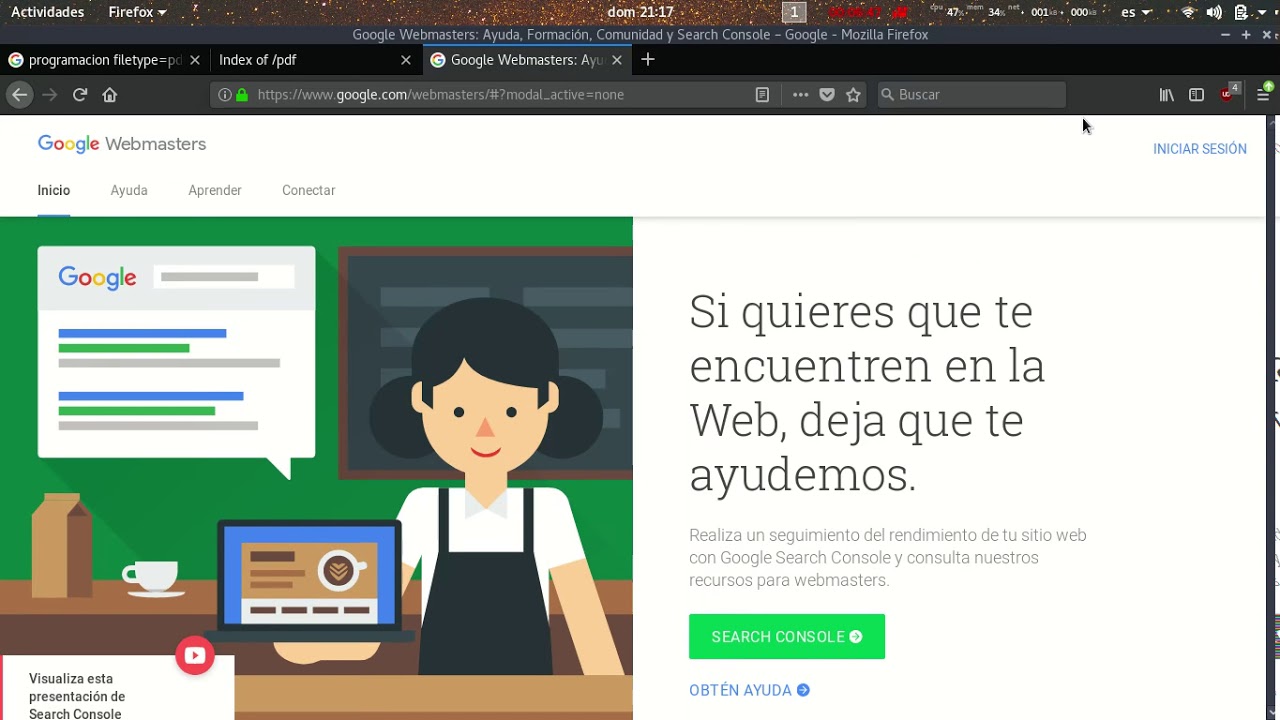1280x720 pixels.
Task: Bookmark this page with the star
Action: 853,94
